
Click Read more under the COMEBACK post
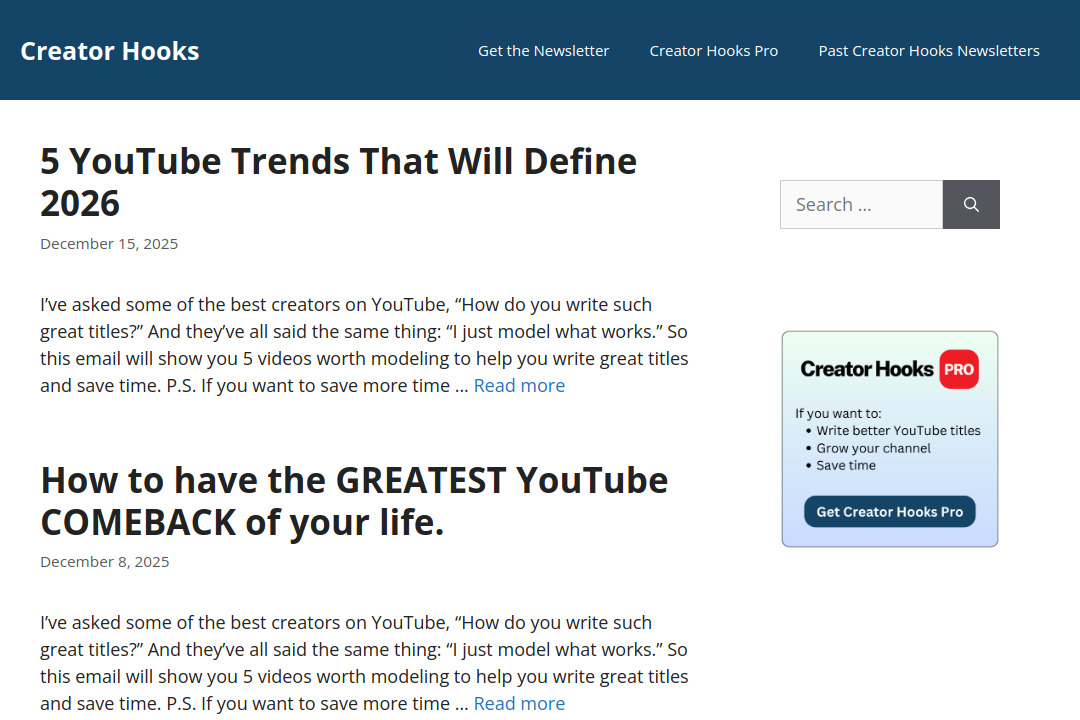point(519,703)
